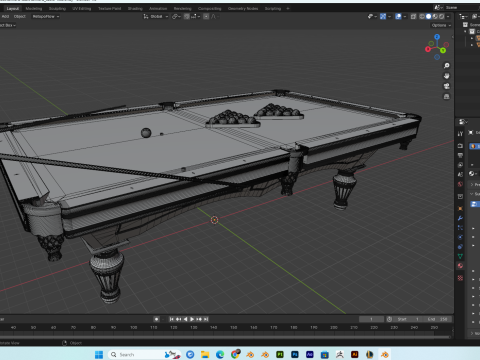The height and width of the screenshot is (360, 480).
Task: Open the Object menu in the viewport header
Action: point(20,16)
